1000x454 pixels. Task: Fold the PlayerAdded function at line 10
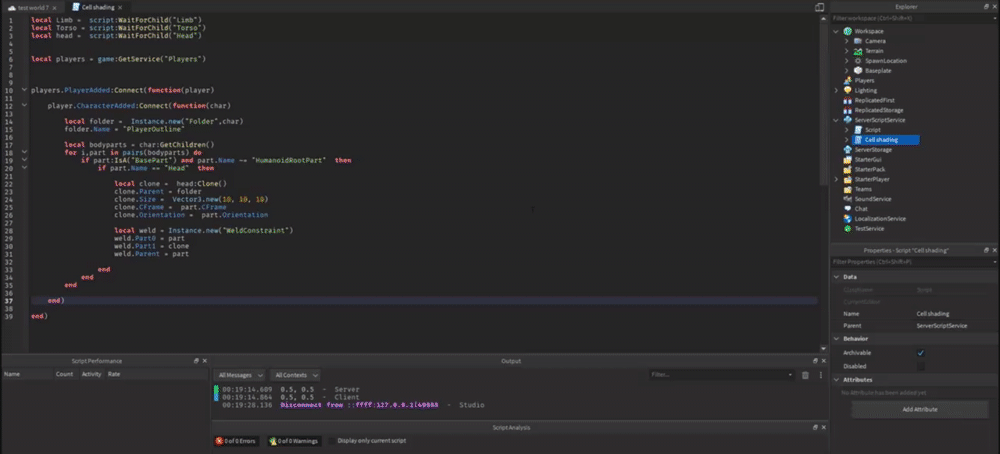(24, 90)
